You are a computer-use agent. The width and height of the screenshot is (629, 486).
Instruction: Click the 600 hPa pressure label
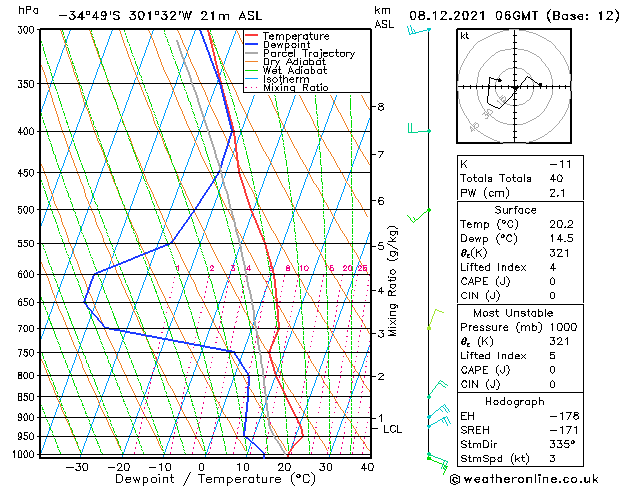pyautogui.click(x=26, y=274)
